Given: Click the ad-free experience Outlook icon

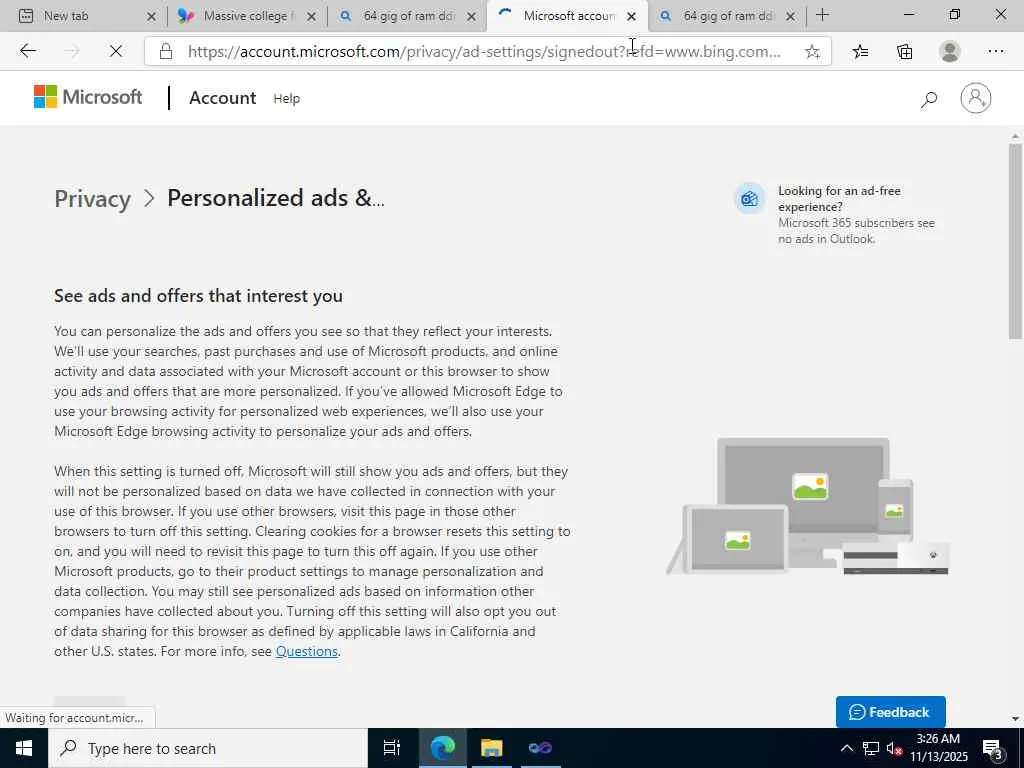Looking at the screenshot, I should pos(750,199).
